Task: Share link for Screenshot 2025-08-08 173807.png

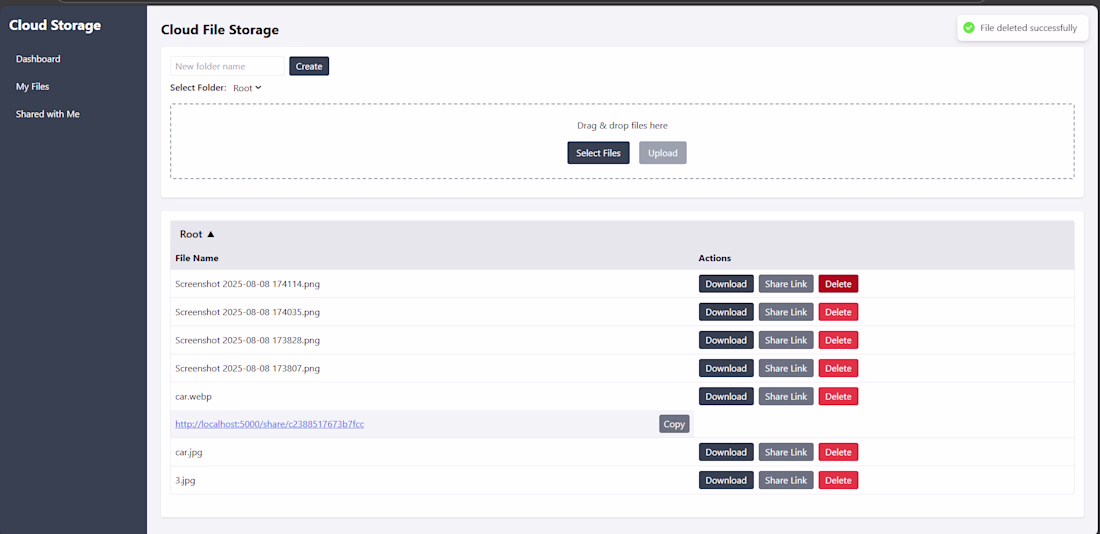Action: tap(786, 368)
